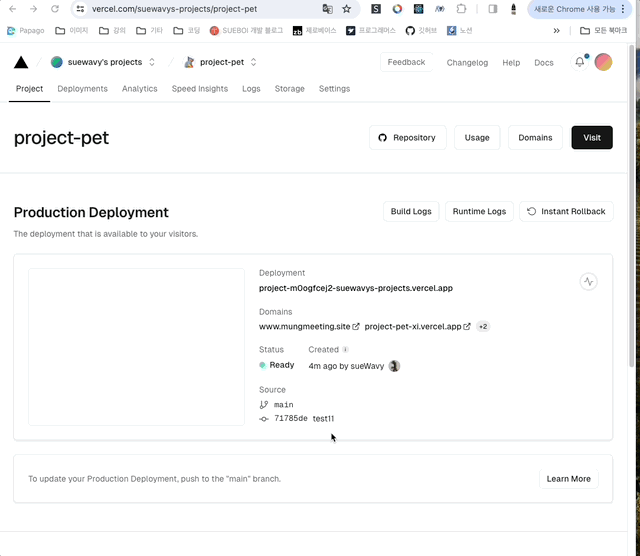The height and width of the screenshot is (556, 640).
Task: Open the 강의 bookmark folder
Action: [x=112, y=31]
